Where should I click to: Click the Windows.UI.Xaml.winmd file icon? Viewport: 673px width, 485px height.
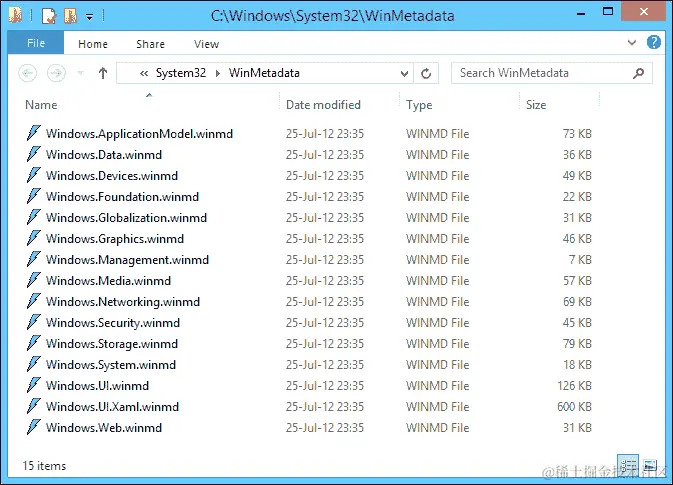pyautogui.click(x=34, y=407)
